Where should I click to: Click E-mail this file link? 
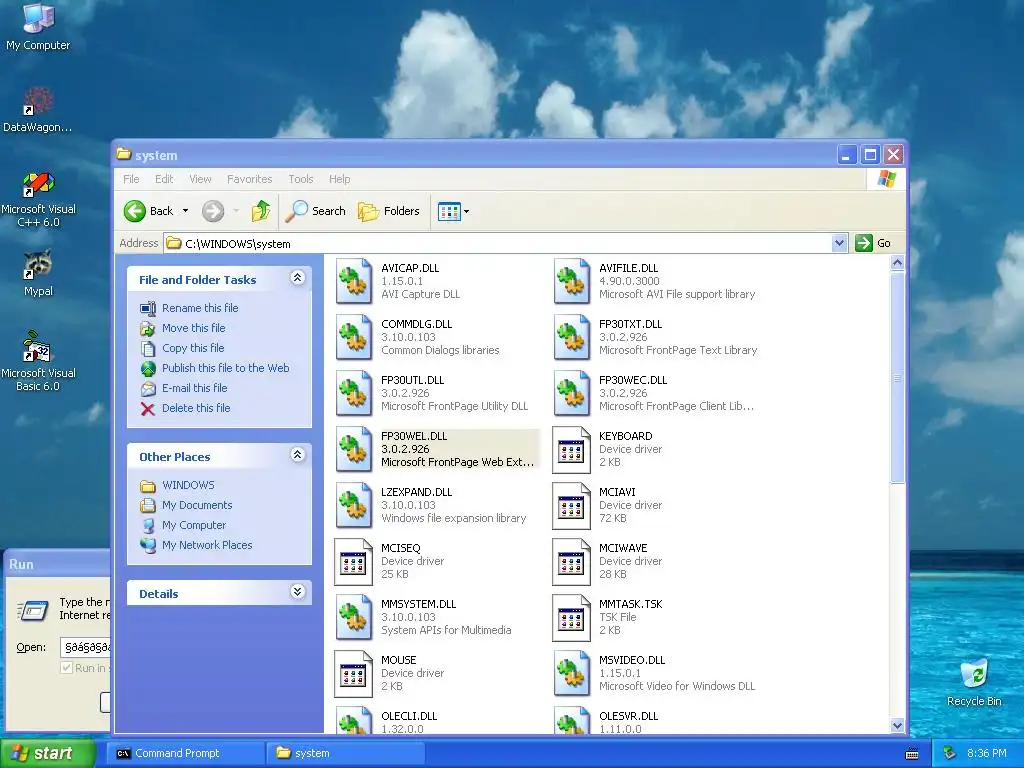[x=195, y=388]
